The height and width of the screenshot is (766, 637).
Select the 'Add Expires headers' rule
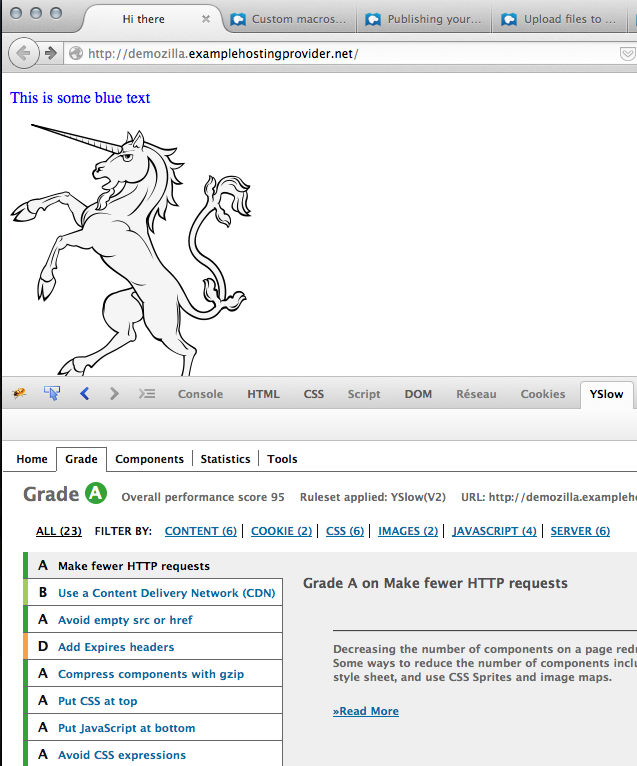point(116,647)
